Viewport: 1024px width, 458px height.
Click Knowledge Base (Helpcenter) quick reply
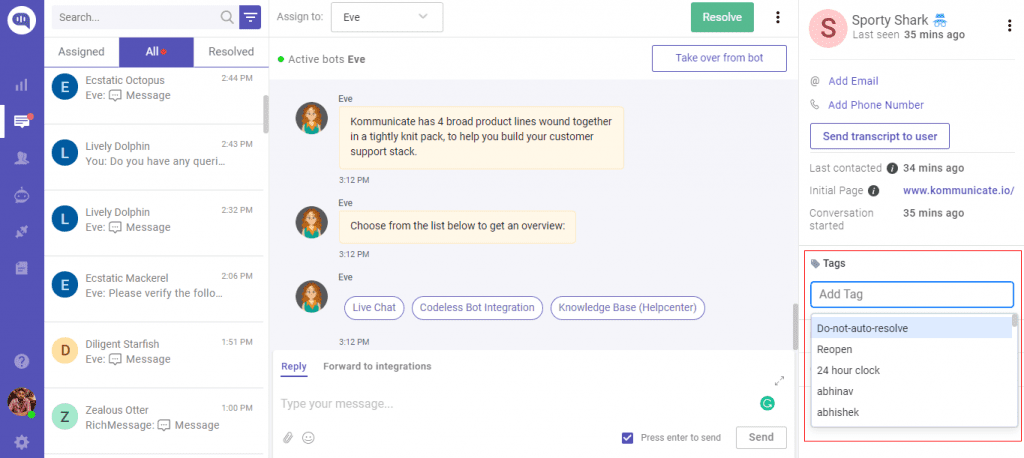coord(628,308)
